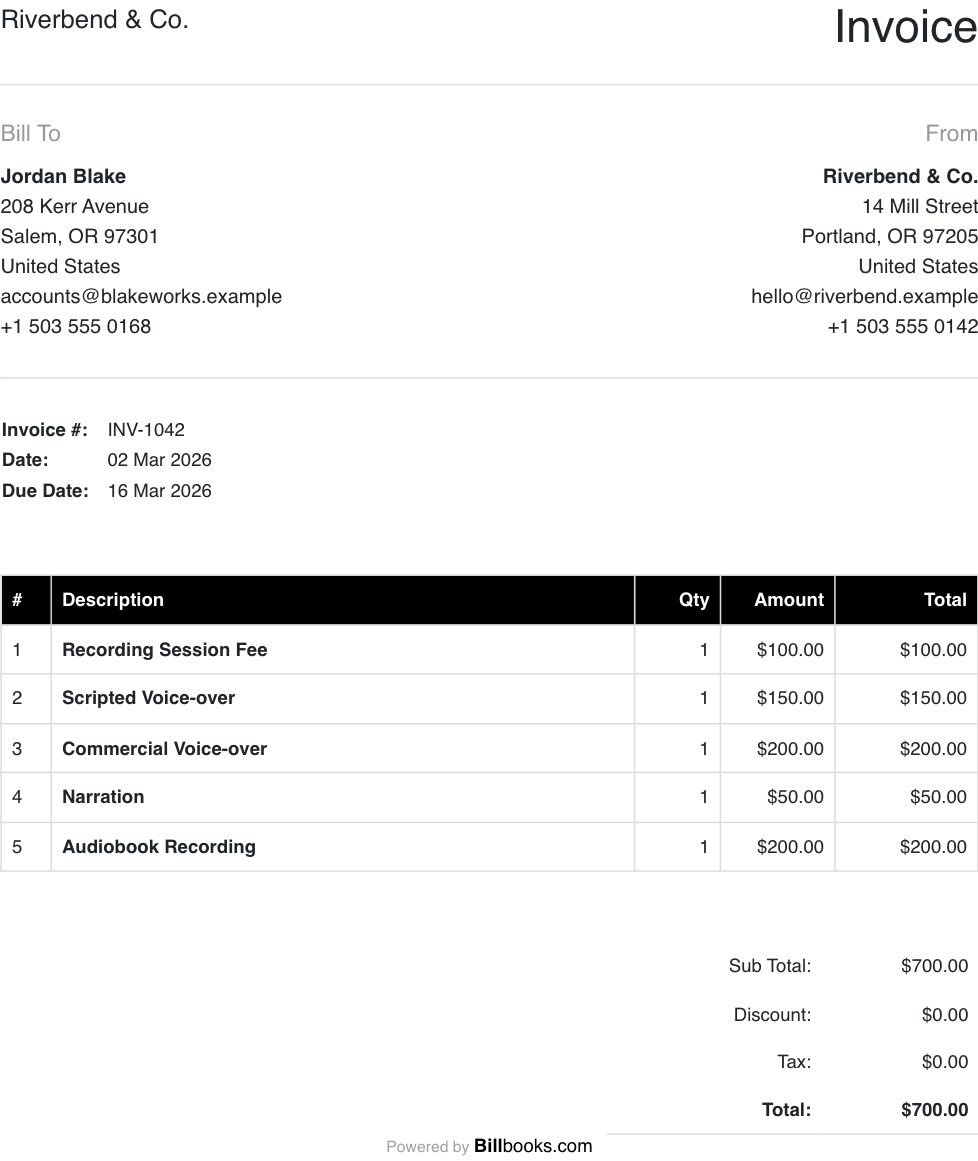Click $200.00 total for Audiobook Recording
978x1161 pixels.
(933, 846)
